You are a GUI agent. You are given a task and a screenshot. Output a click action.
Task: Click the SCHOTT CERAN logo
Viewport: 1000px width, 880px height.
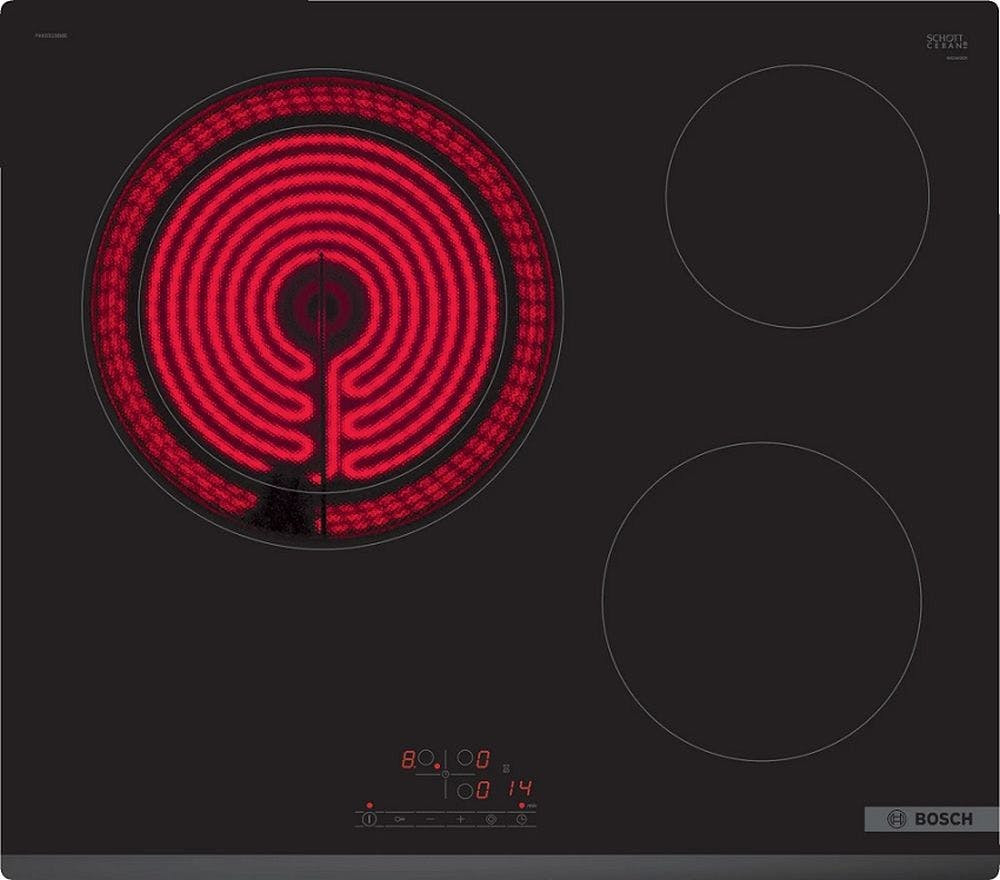coord(946,42)
